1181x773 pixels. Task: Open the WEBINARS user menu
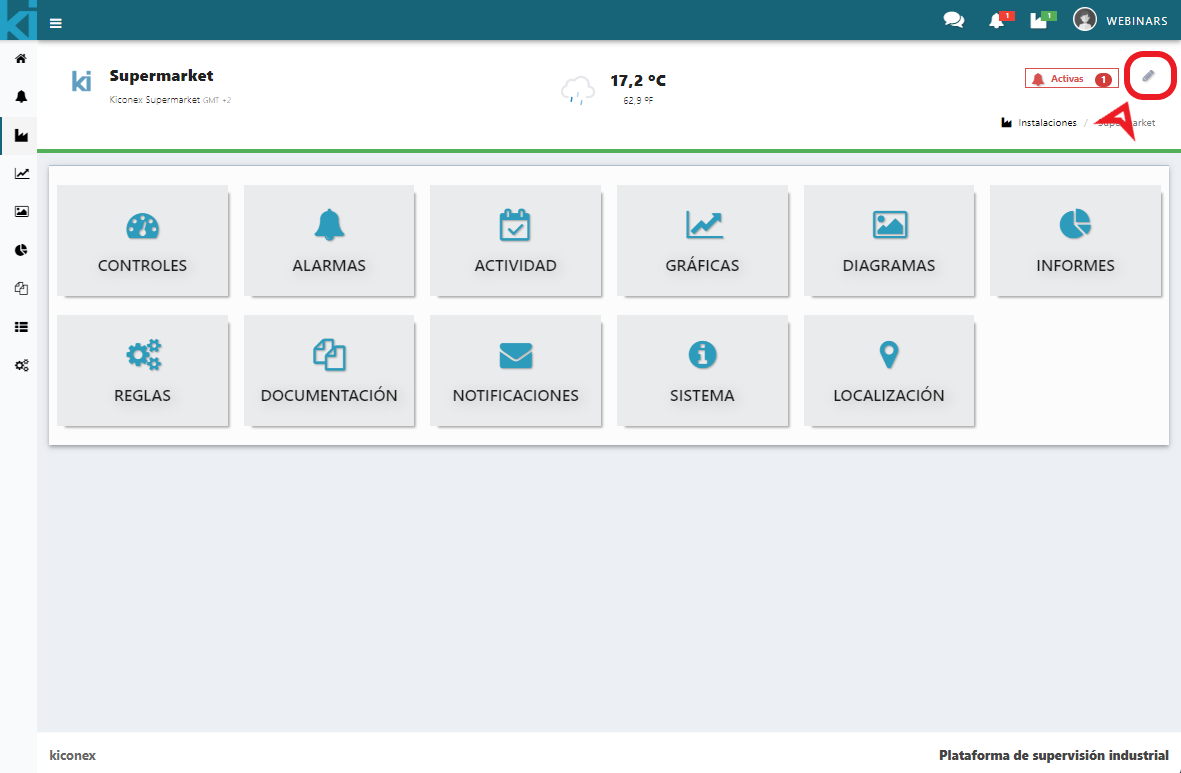[1120, 20]
